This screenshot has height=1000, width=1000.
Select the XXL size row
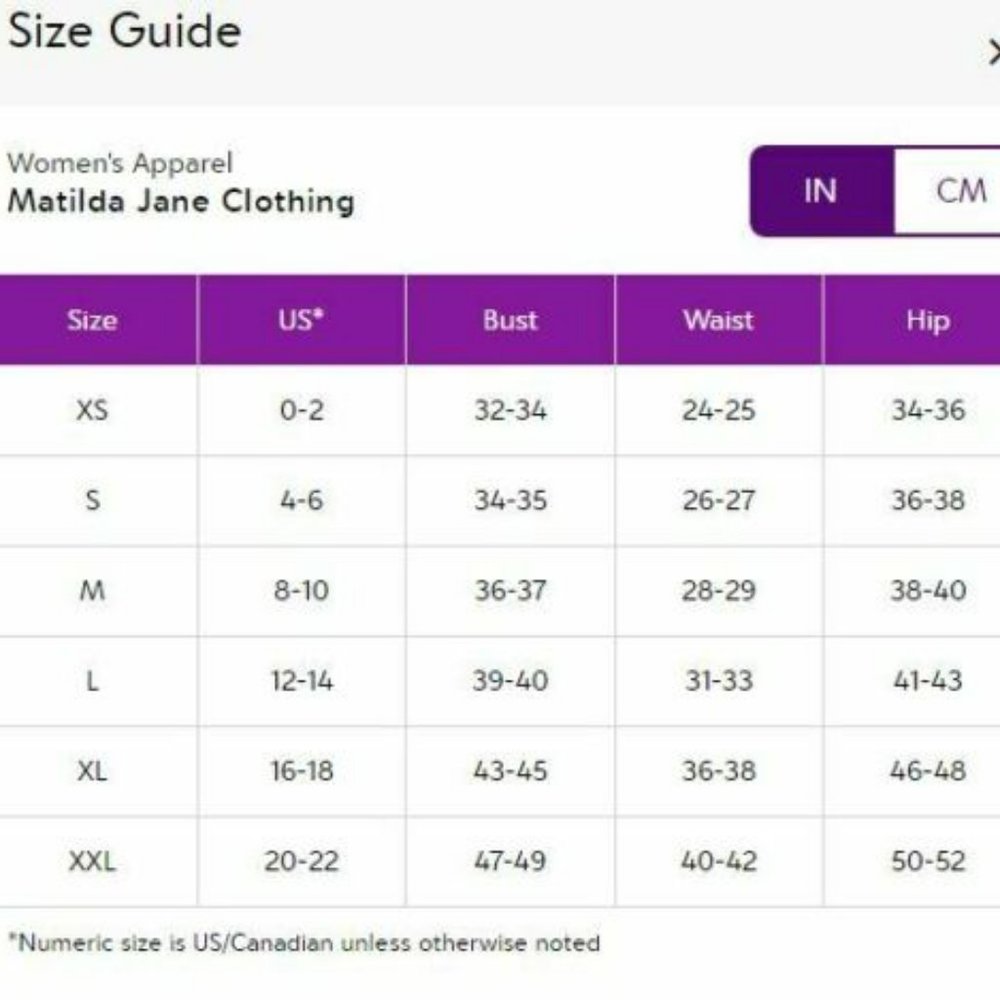tap(93, 861)
